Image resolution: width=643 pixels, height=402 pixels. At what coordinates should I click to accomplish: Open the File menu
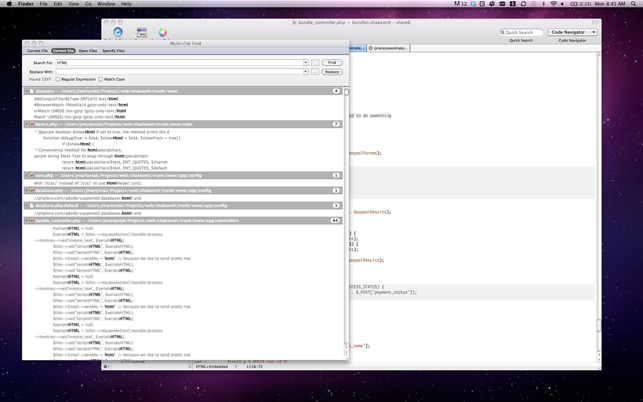click(x=43, y=4)
